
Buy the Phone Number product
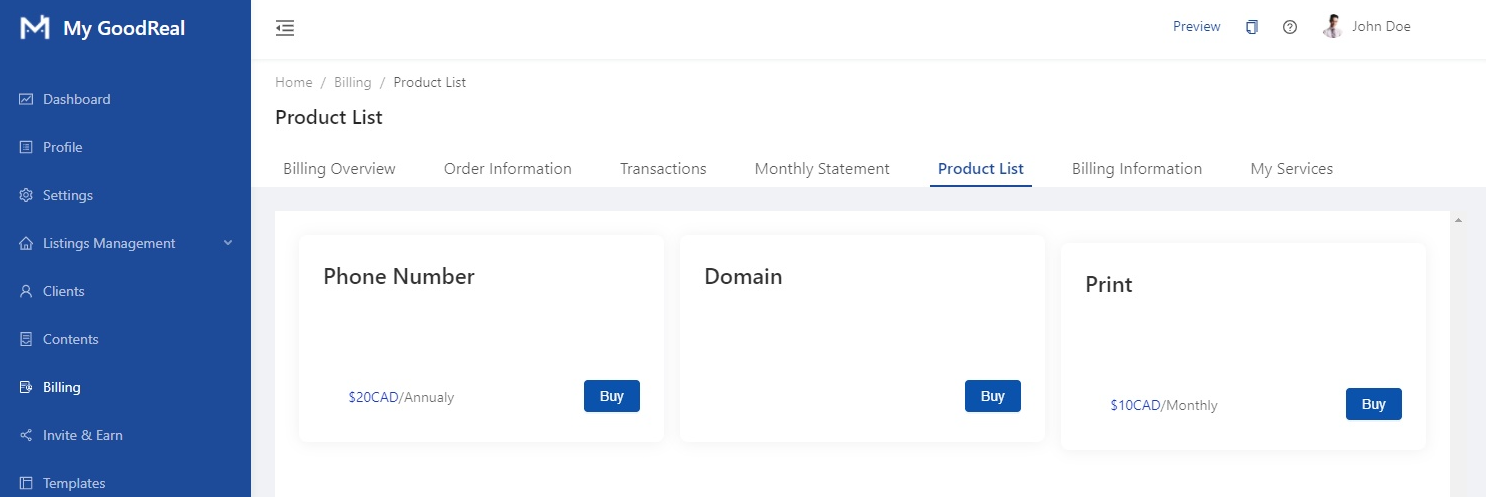pos(612,396)
